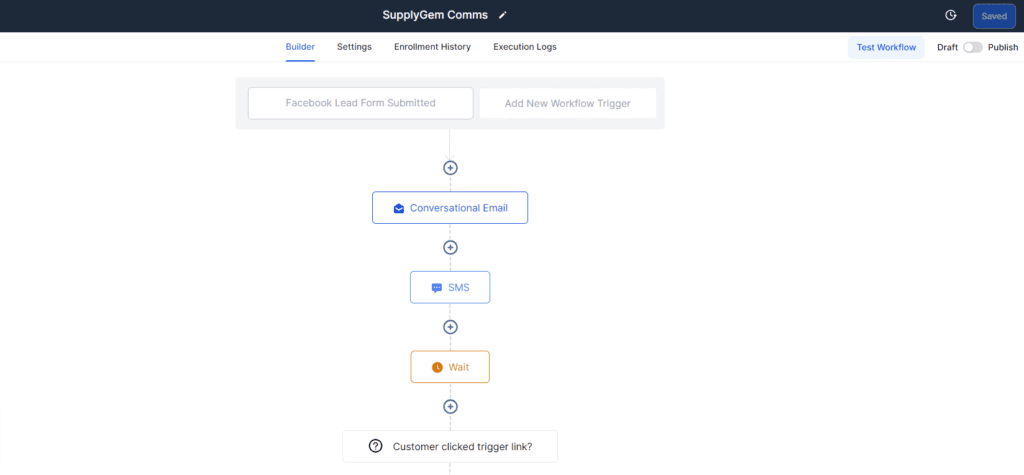Toggle the Draft/Publish switch

(972, 48)
